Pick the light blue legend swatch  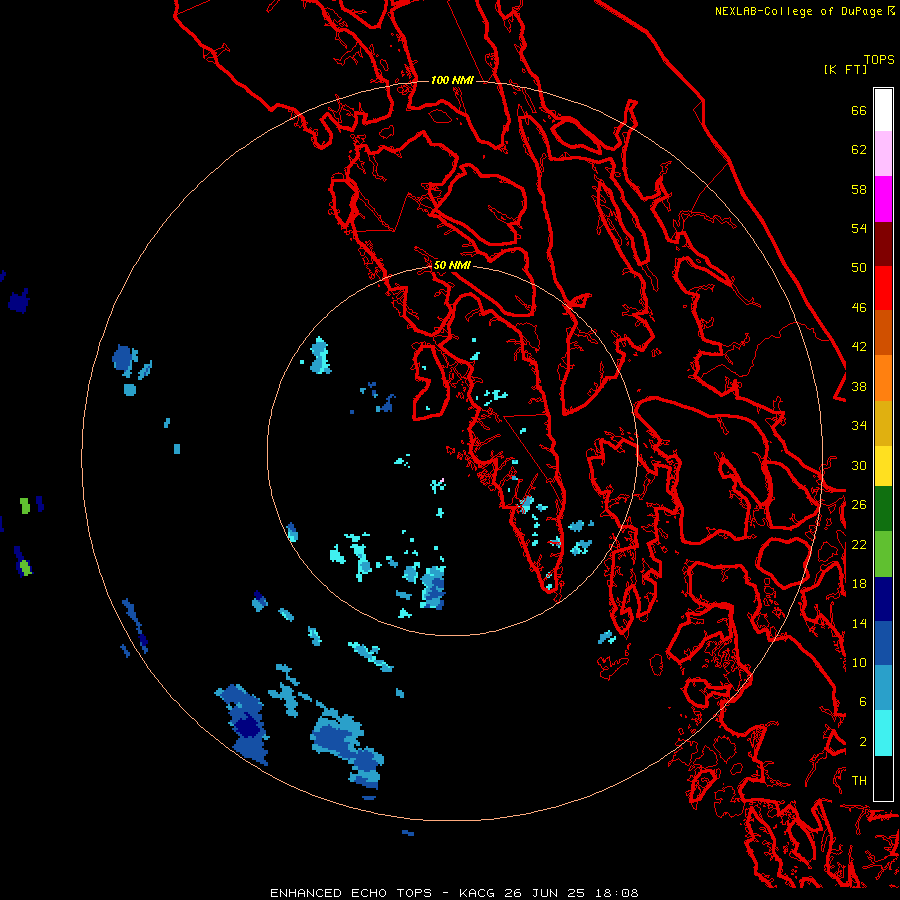(x=883, y=688)
